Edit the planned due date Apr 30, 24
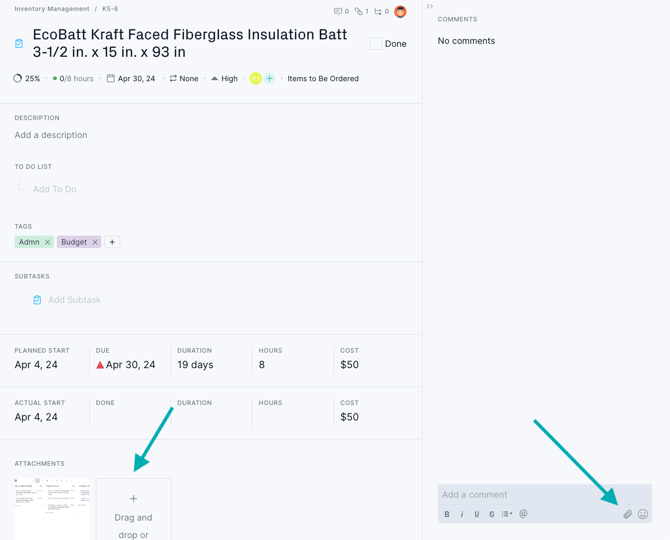 tap(130, 365)
